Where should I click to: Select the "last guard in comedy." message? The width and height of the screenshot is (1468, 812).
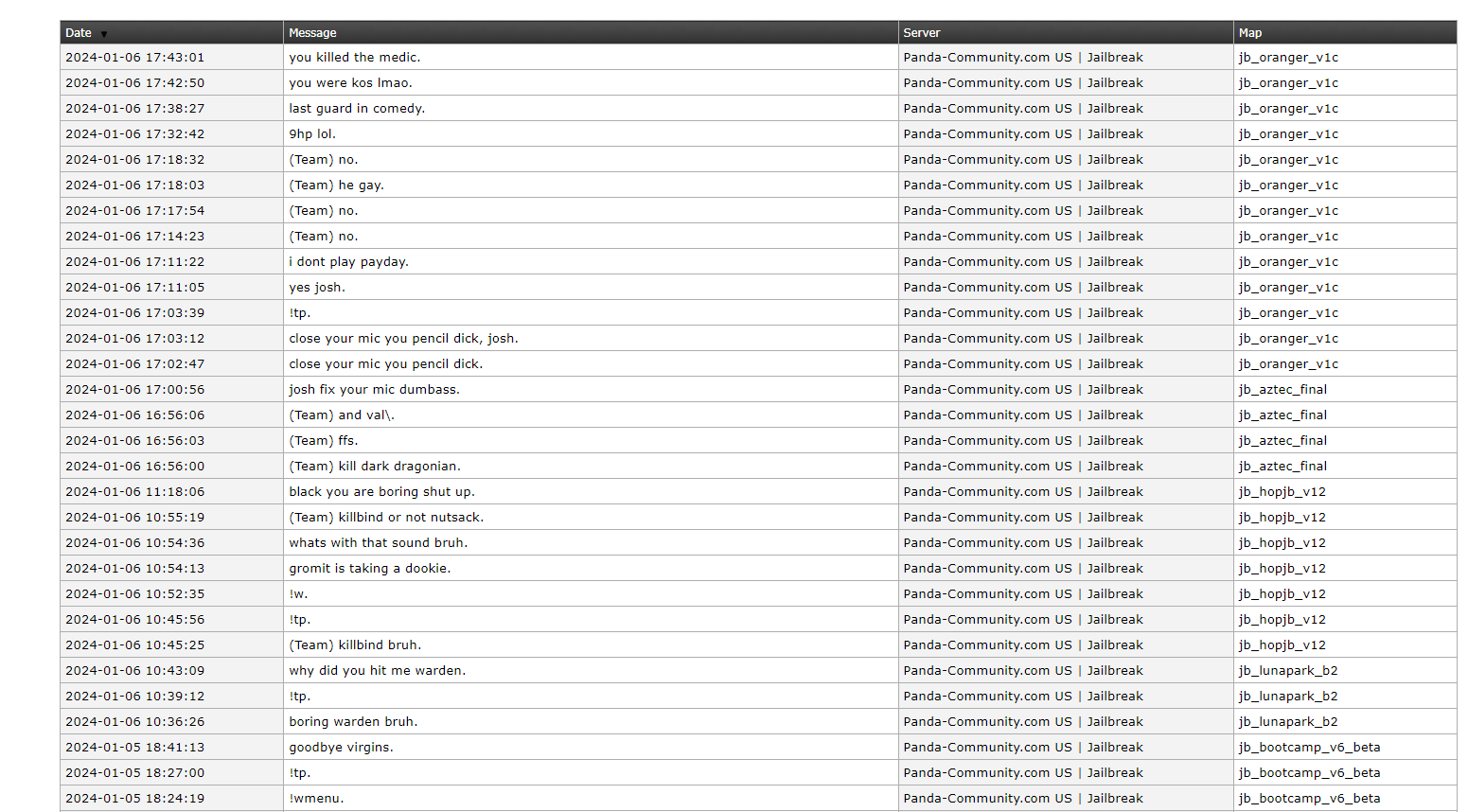[x=357, y=109]
